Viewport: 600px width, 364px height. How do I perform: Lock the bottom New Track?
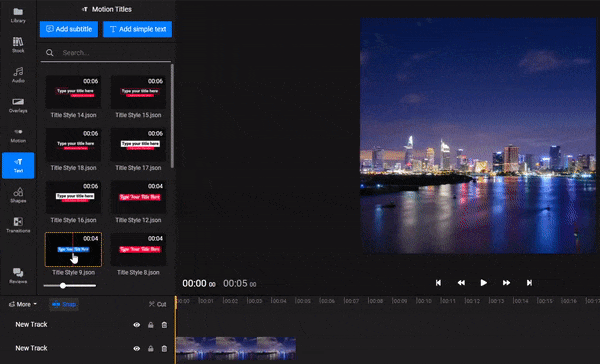(151, 348)
